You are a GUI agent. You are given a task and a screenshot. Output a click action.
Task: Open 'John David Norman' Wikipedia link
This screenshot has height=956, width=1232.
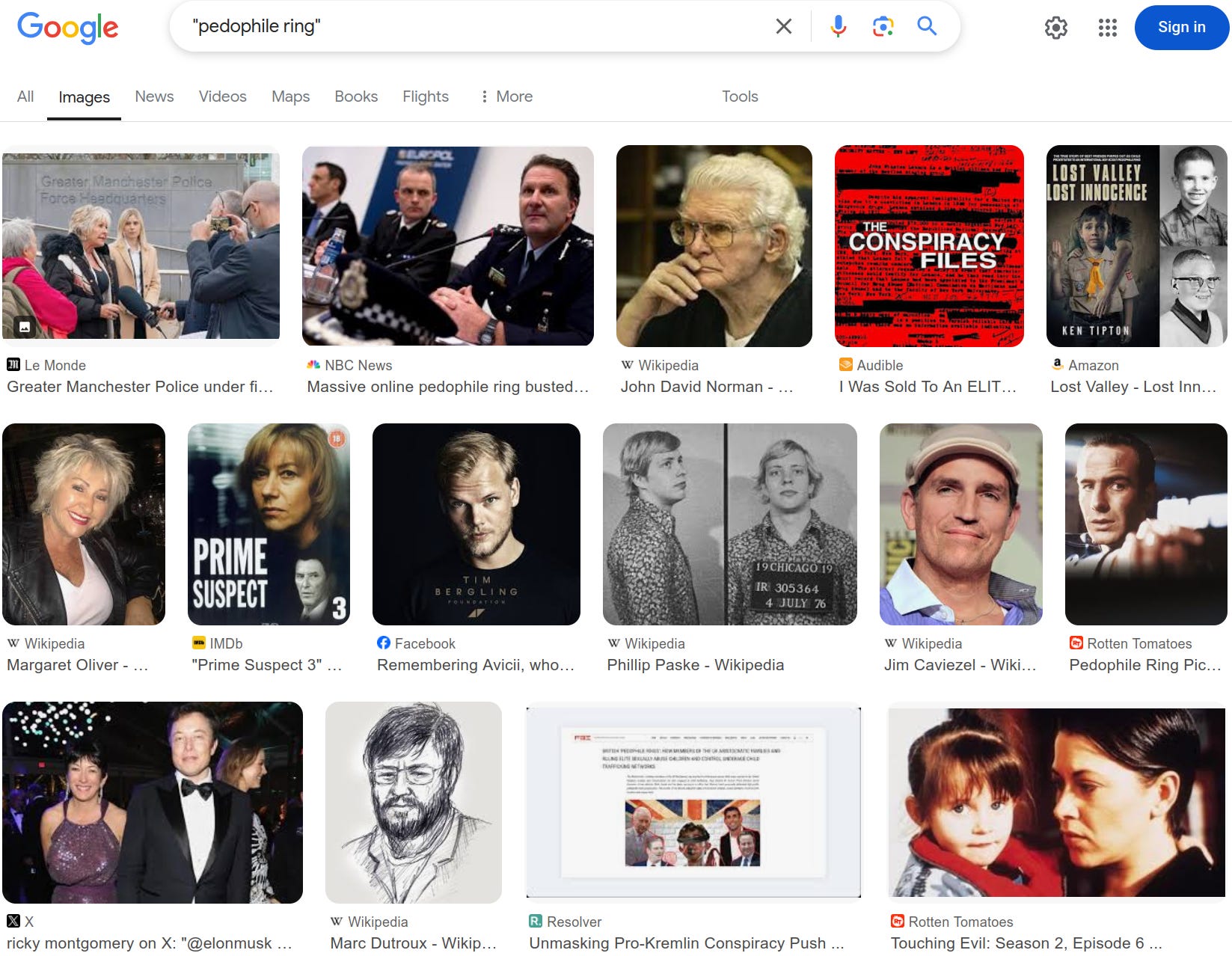click(x=706, y=387)
